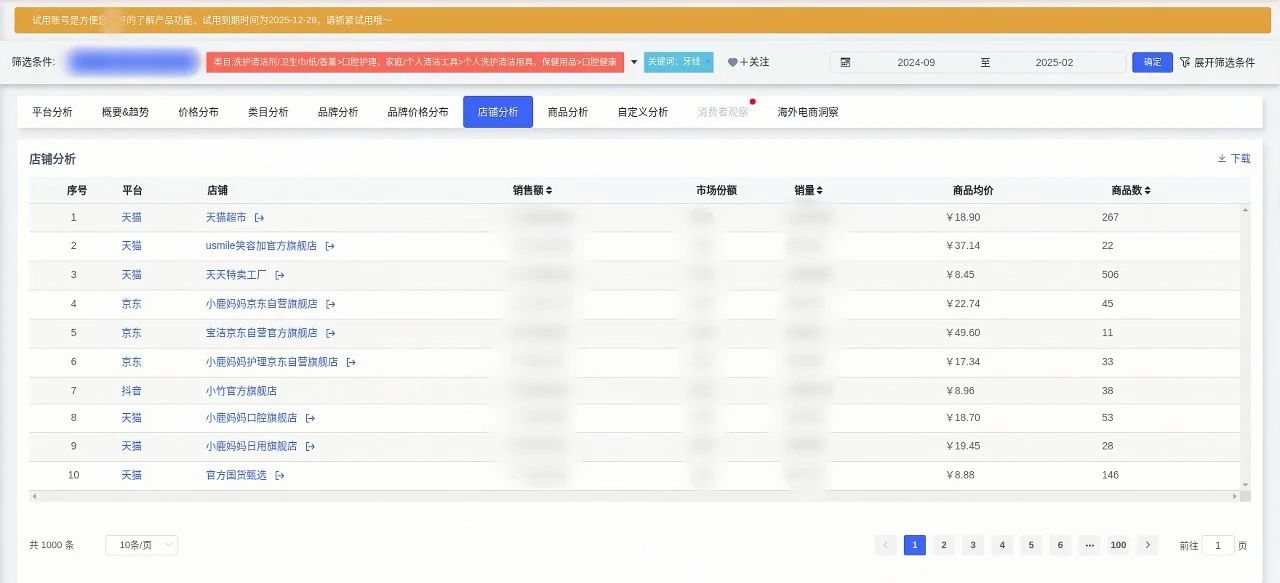Click the sort arrows beside 商品数

1147,190
